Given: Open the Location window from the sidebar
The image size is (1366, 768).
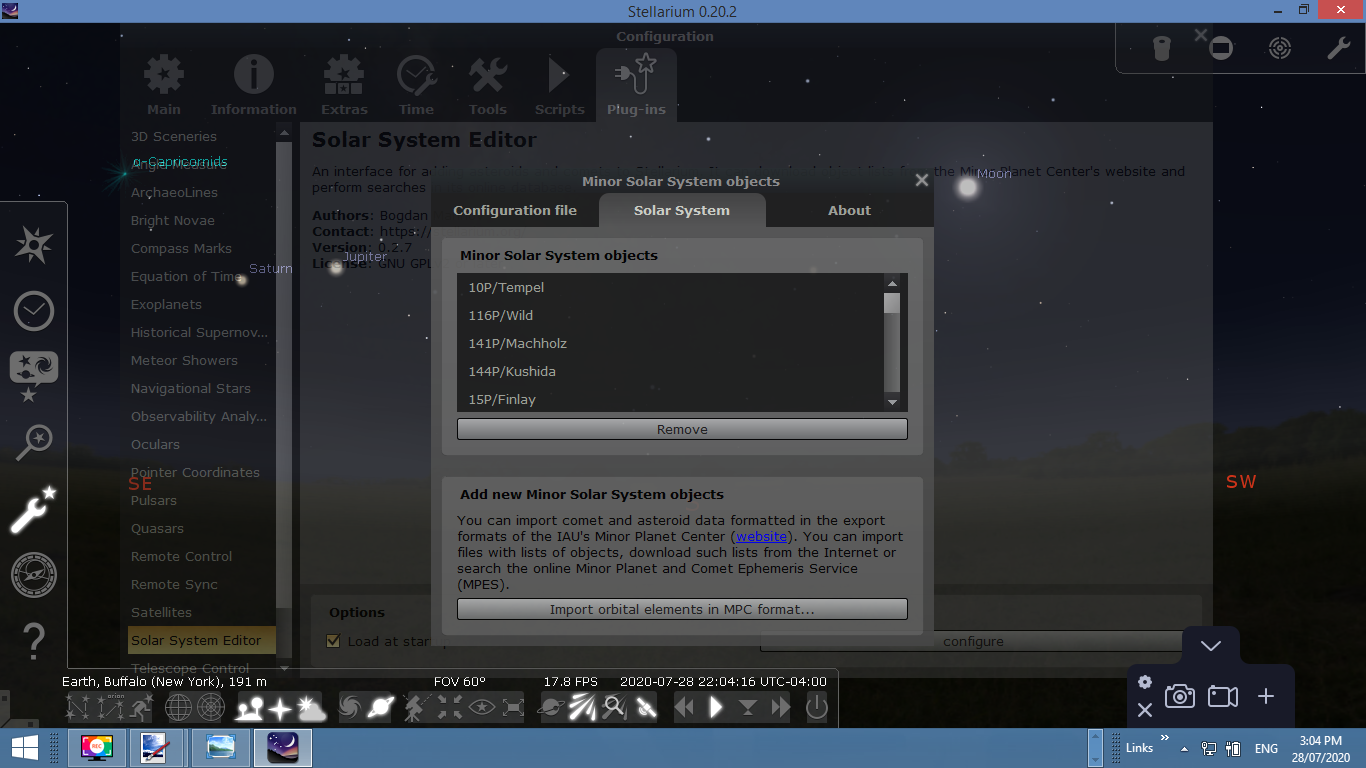Looking at the screenshot, I should (x=33, y=246).
